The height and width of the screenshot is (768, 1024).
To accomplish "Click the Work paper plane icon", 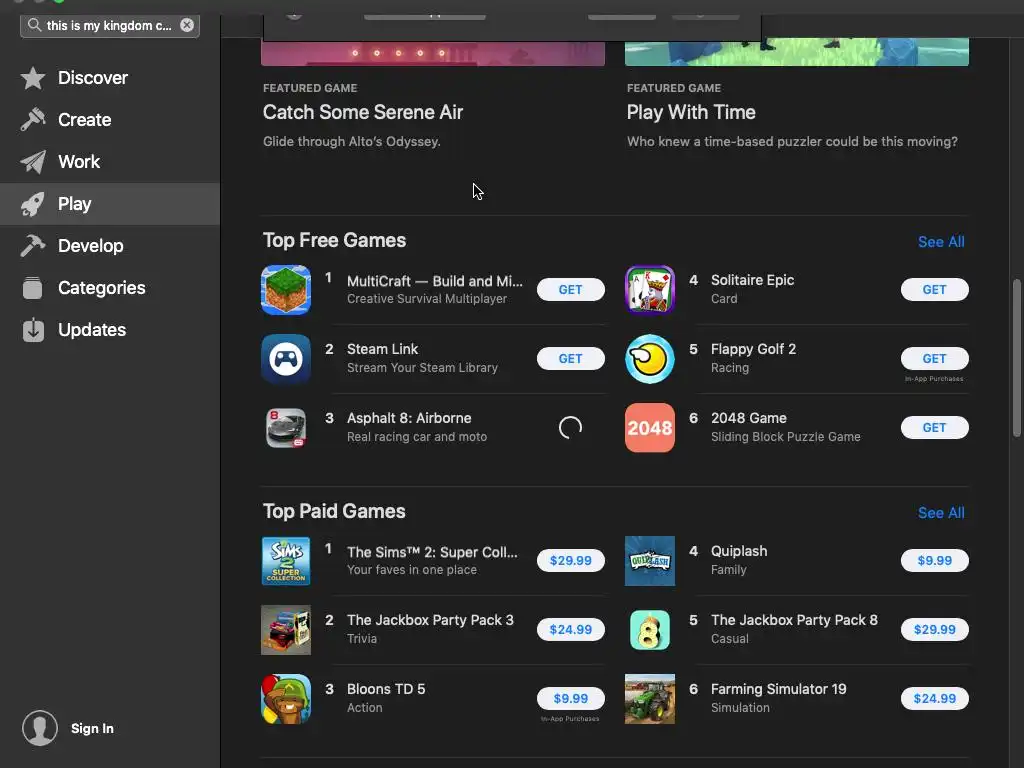I will 33,161.
